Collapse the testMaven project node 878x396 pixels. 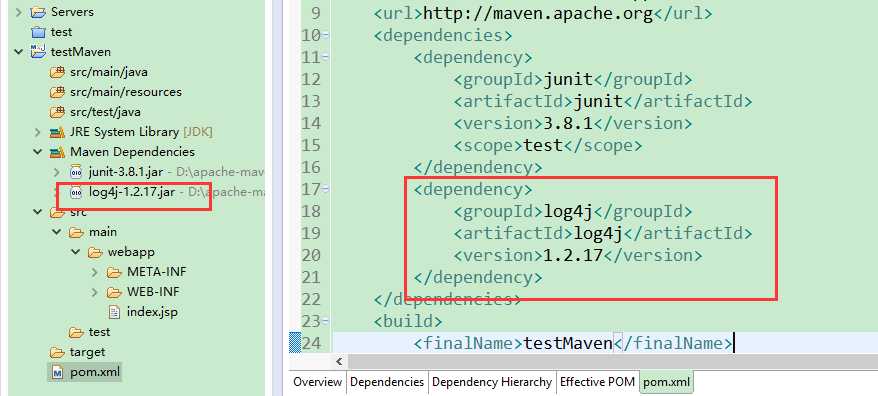19,52
